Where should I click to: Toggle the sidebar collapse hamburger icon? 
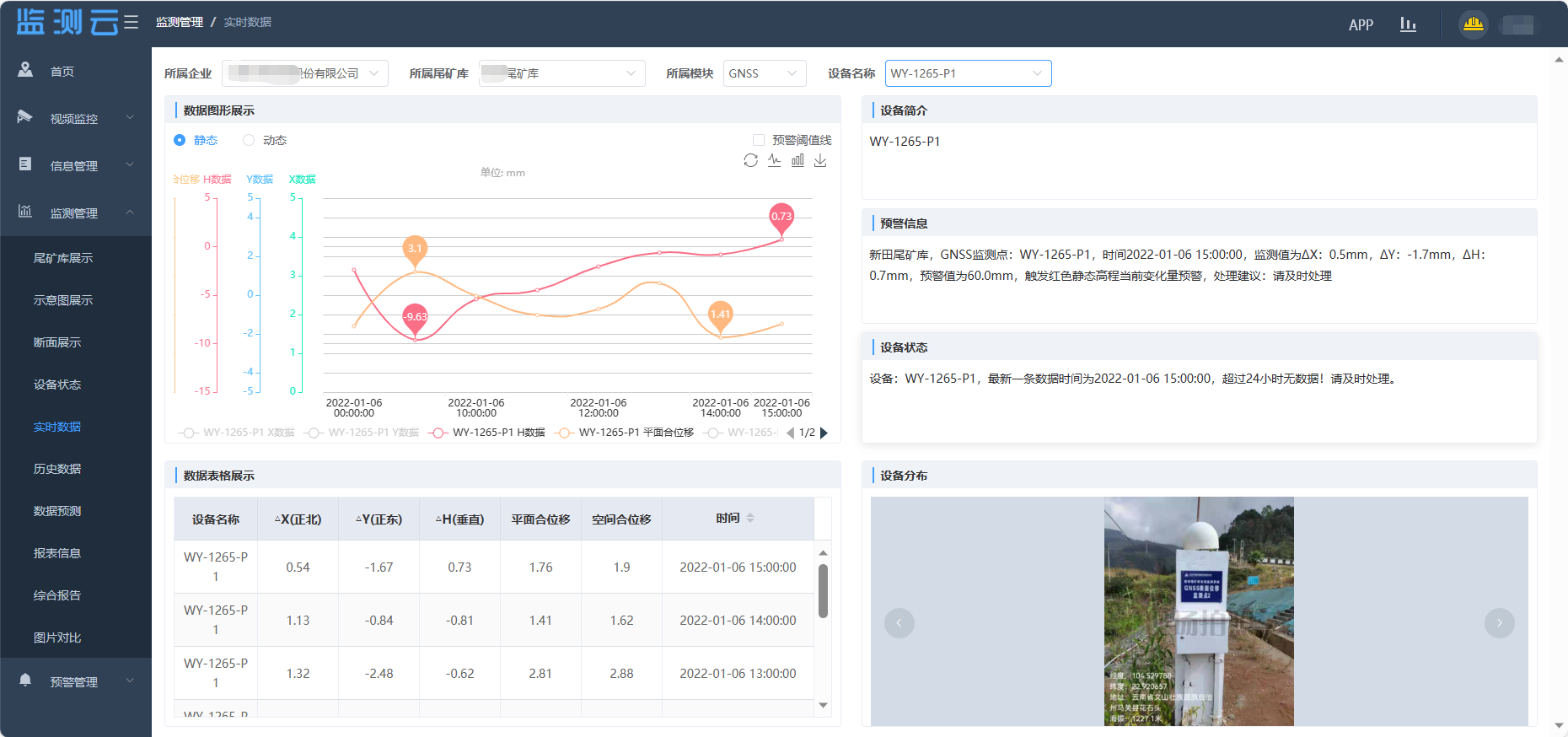pyautogui.click(x=131, y=22)
